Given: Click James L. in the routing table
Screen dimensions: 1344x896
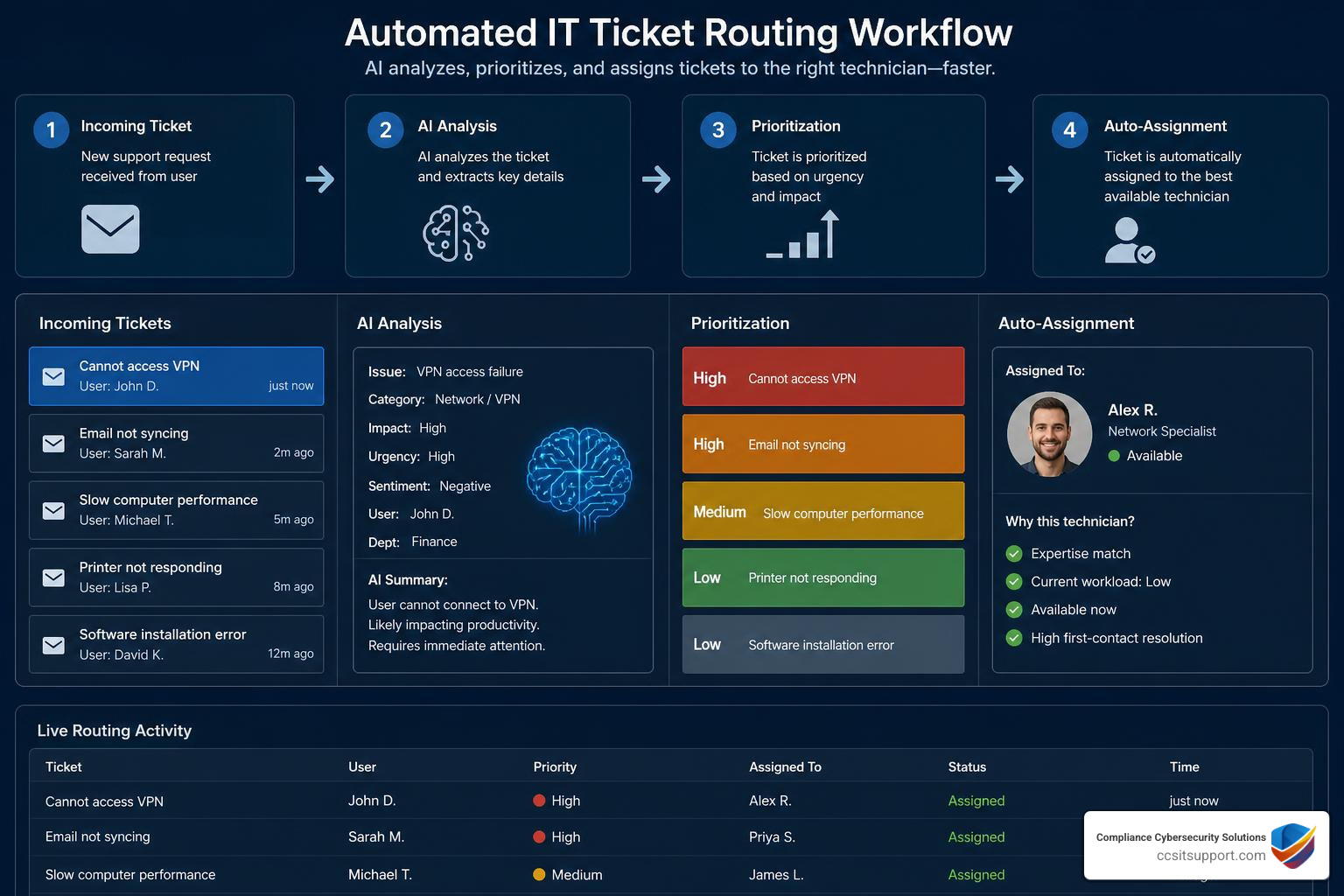Looking at the screenshot, I should point(776,874).
